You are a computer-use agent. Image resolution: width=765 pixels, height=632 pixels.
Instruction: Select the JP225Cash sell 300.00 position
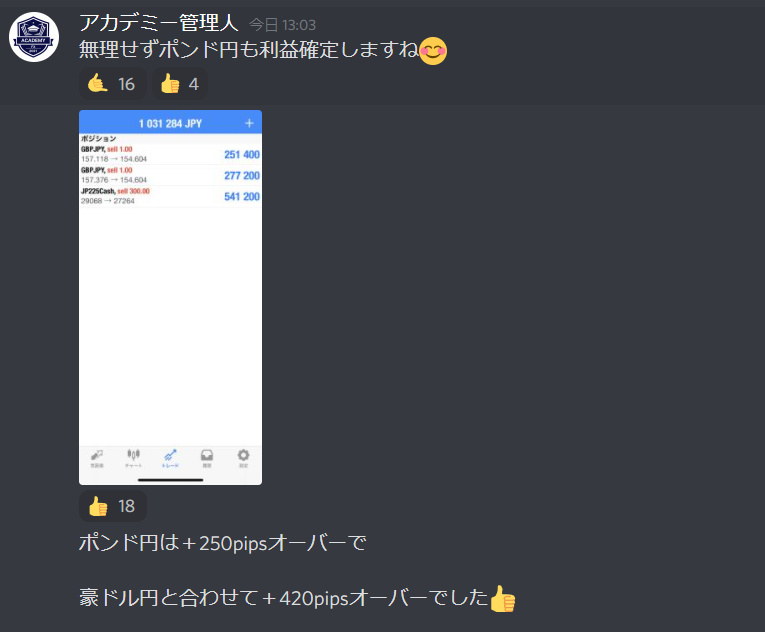pyautogui.click(x=170, y=196)
